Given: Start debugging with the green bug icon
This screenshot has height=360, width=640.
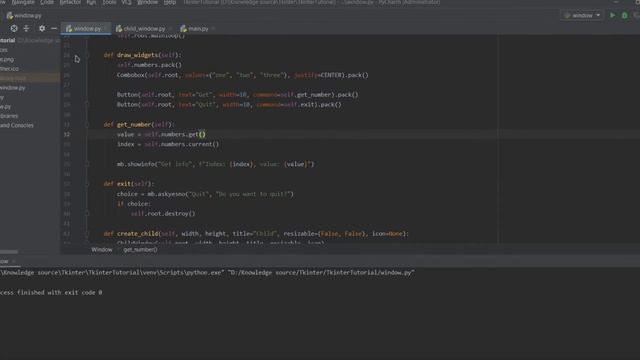Looking at the screenshot, I should click(624, 16).
